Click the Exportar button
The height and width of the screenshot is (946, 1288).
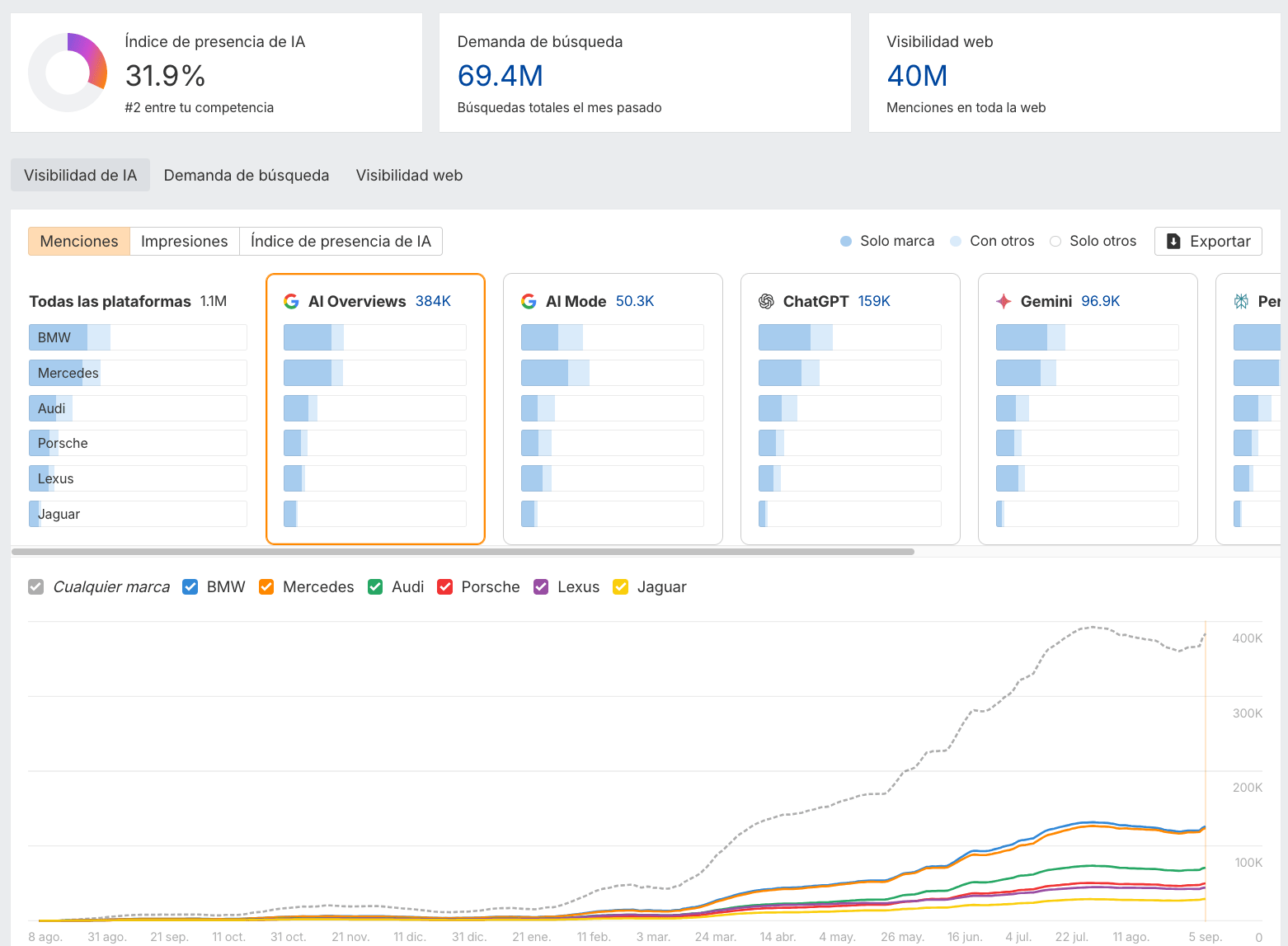(1208, 241)
